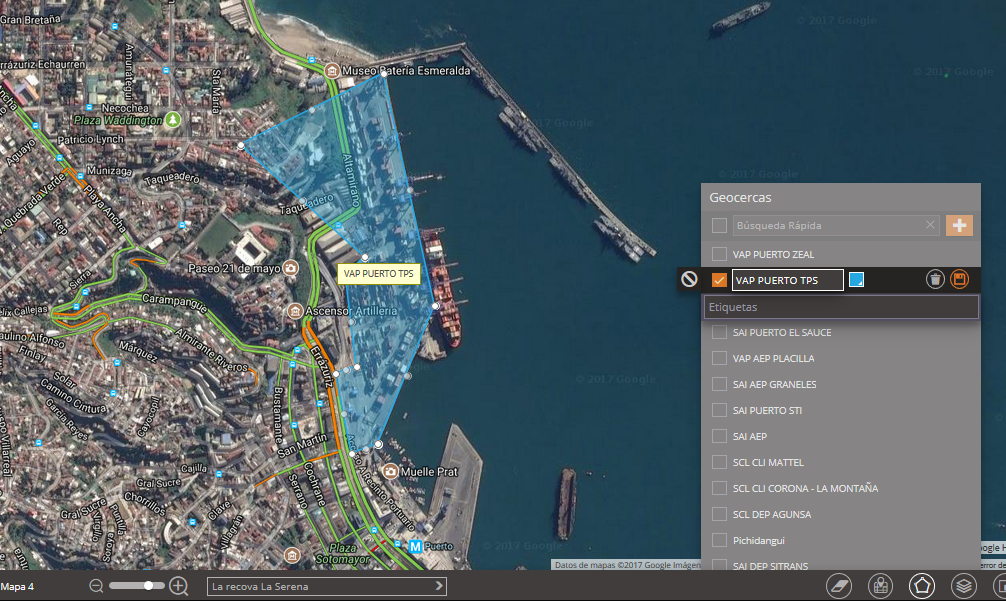Edit the VAP PUERTO TPS name field
1006x601 pixels.
tap(787, 280)
